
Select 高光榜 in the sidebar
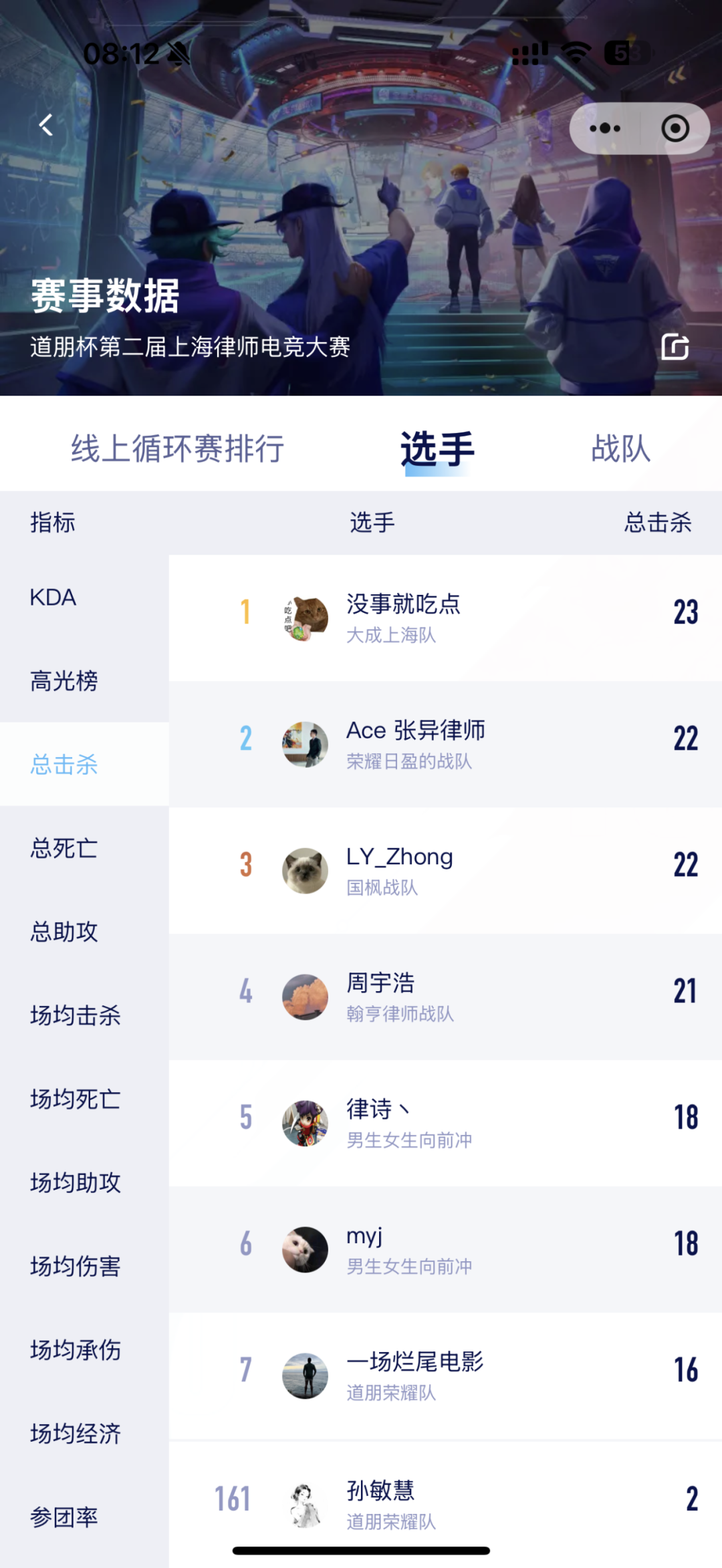click(x=64, y=681)
